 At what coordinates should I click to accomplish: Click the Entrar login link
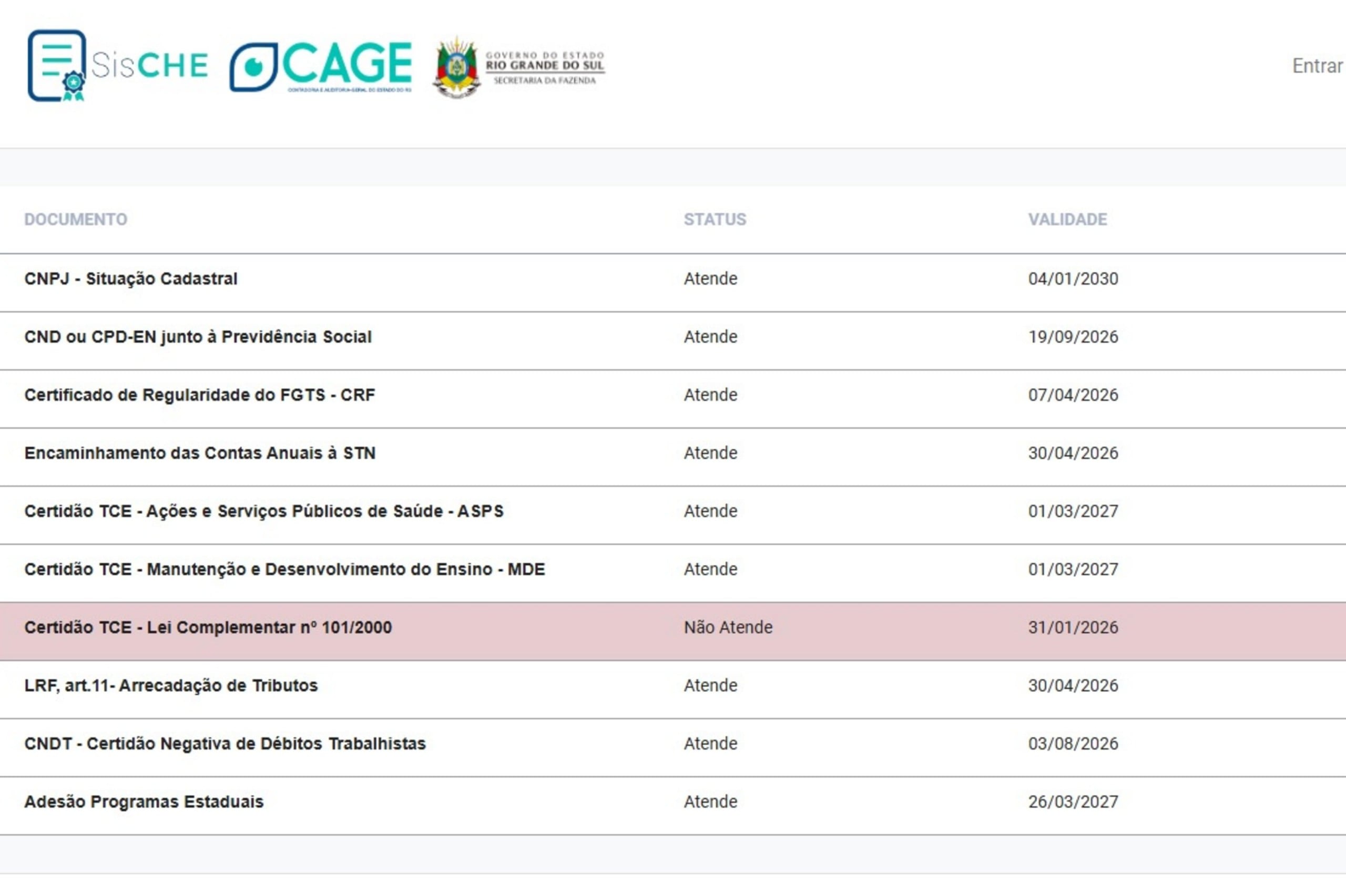click(1317, 66)
